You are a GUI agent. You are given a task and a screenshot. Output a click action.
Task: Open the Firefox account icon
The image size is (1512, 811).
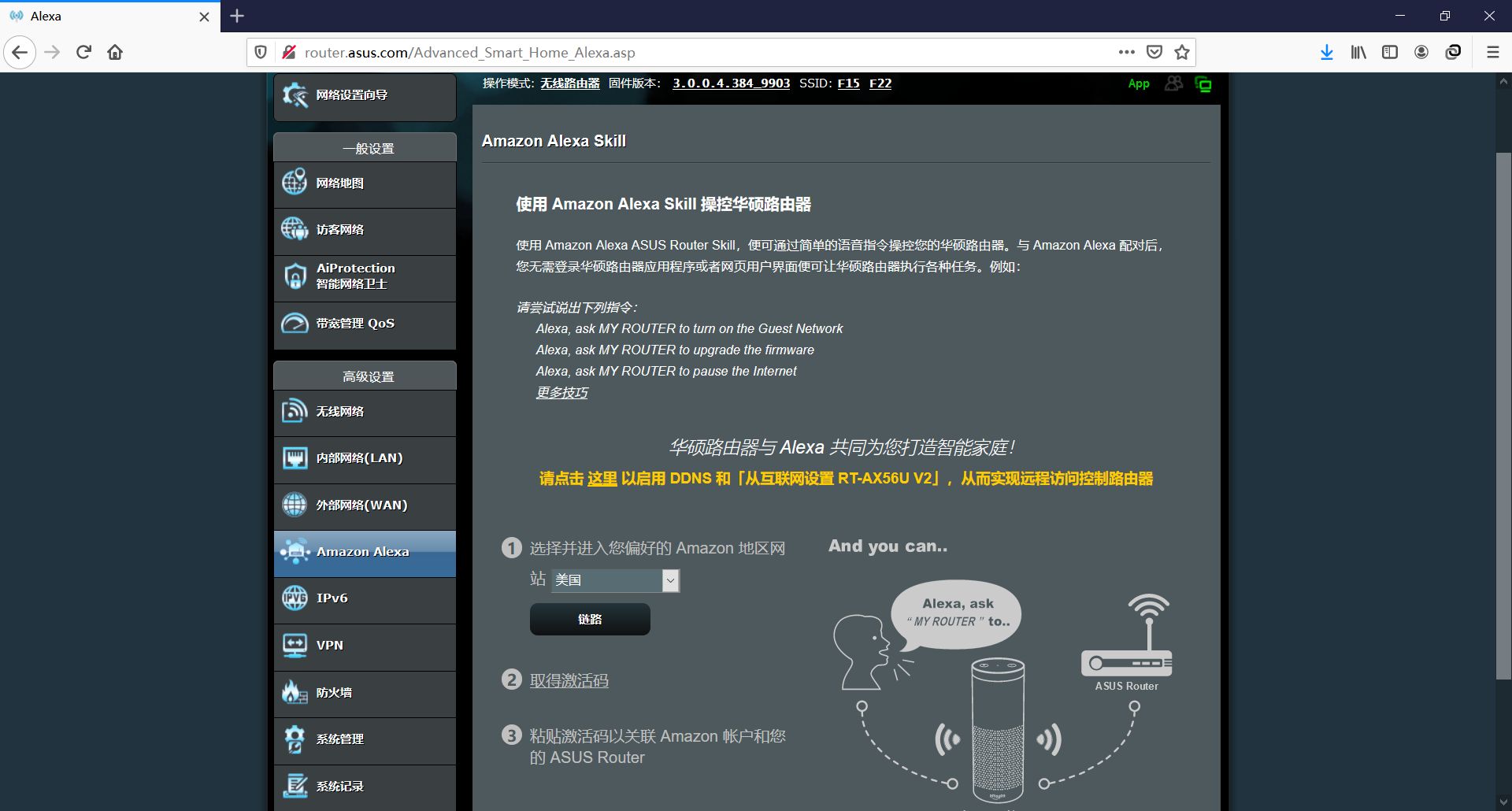(1421, 52)
